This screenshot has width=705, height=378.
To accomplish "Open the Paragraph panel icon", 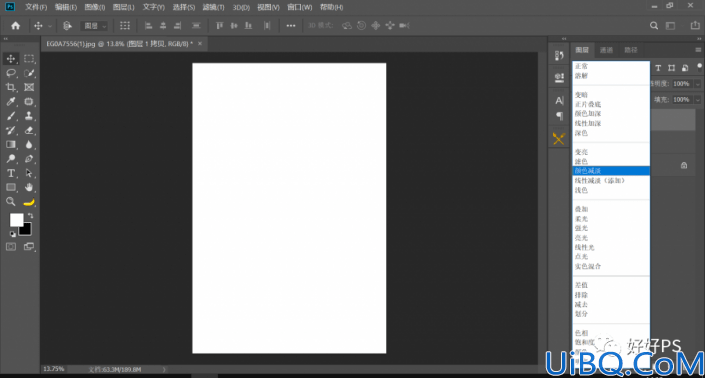I will point(559,116).
